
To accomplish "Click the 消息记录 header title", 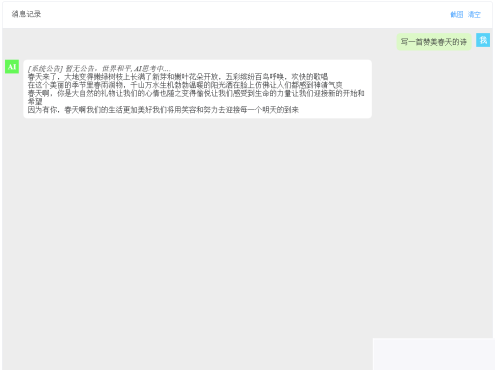I will pyautogui.click(x=26, y=14).
